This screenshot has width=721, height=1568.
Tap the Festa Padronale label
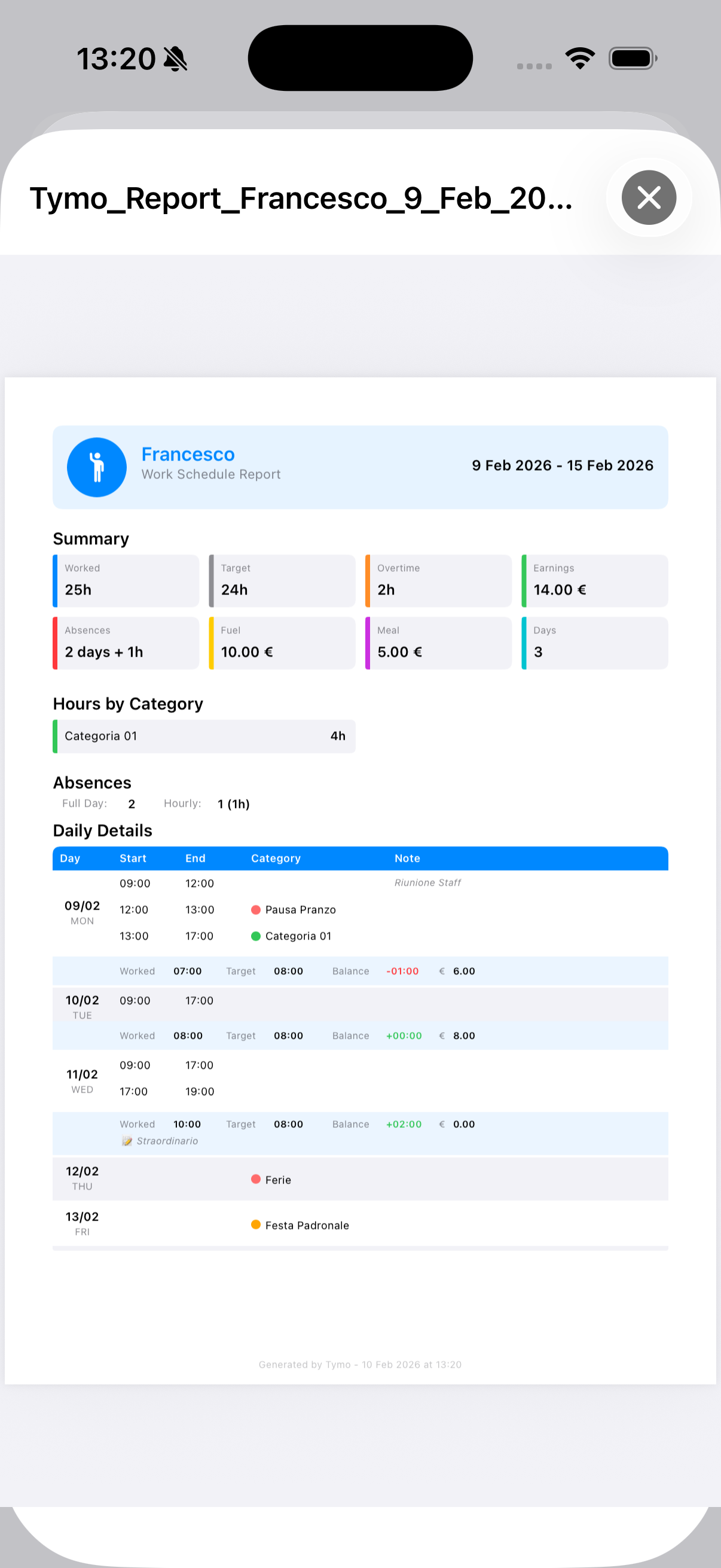[307, 1225]
